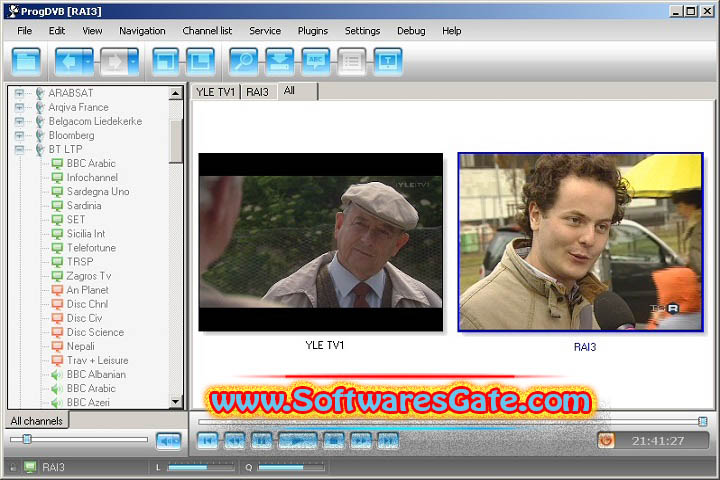Switch to the YLE TV1 tab
This screenshot has height=480, width=720.
click(x=215, y=92)
